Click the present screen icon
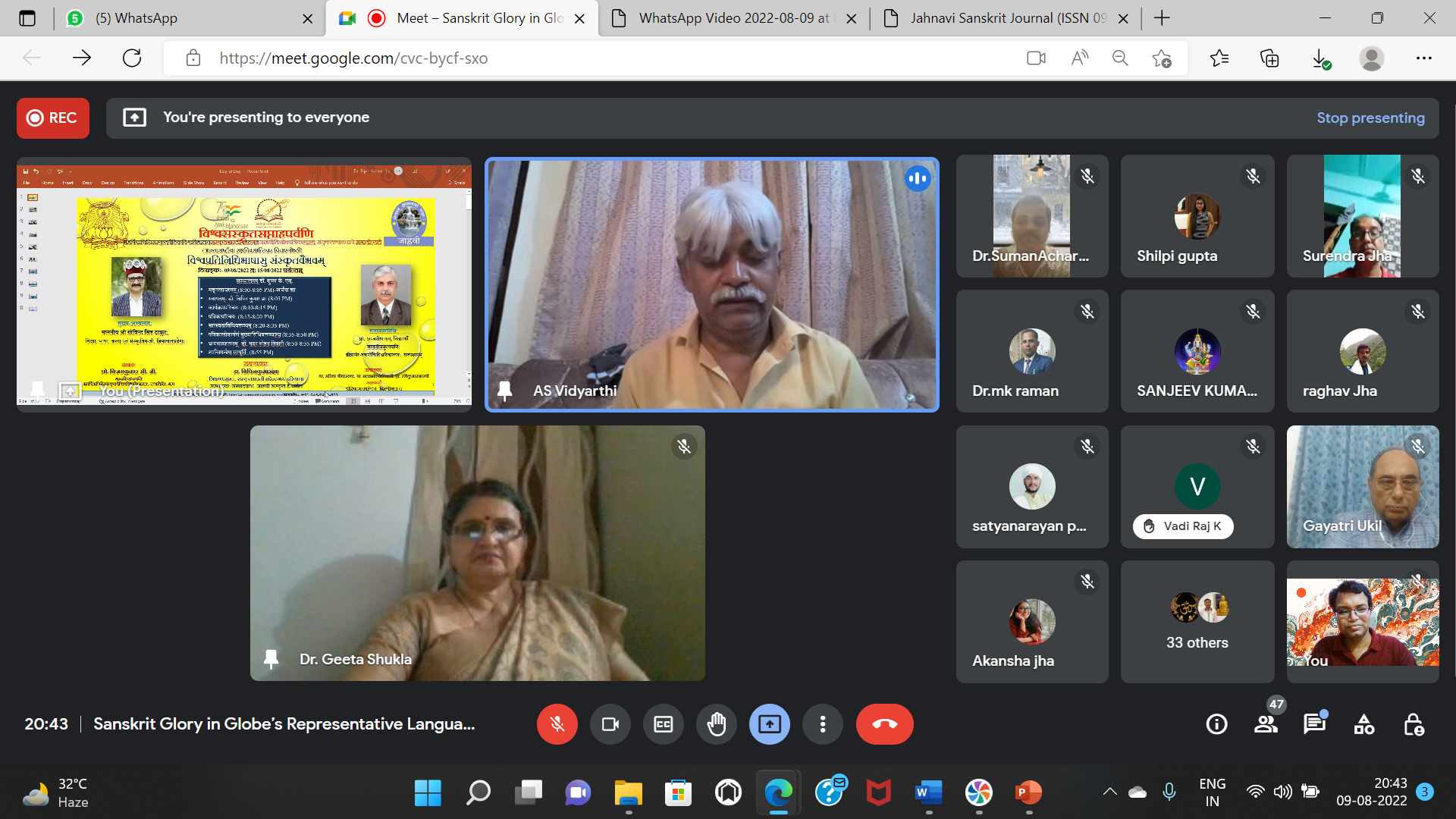 769,724
